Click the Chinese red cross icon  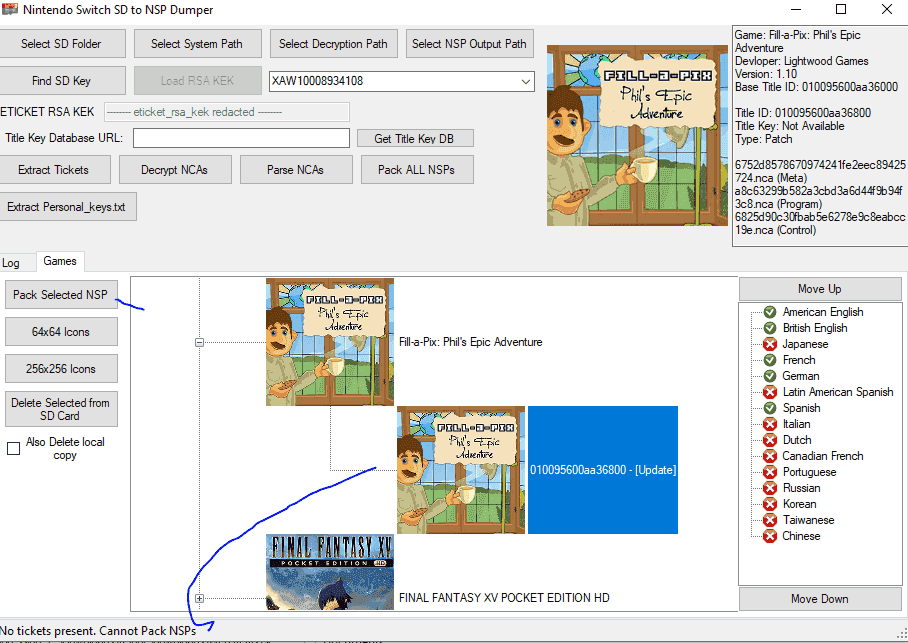point(770,536)
